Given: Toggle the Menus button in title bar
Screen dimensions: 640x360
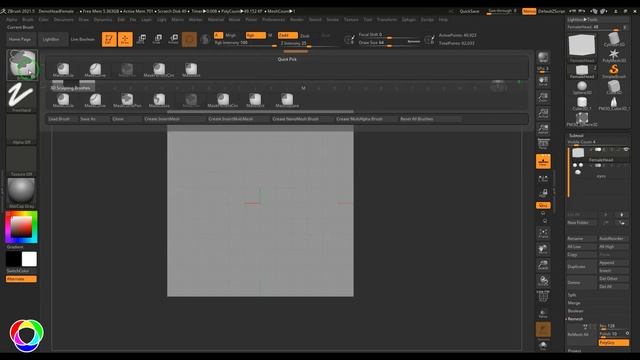Looking at the screenshot, I should click(x=529, y=11).
